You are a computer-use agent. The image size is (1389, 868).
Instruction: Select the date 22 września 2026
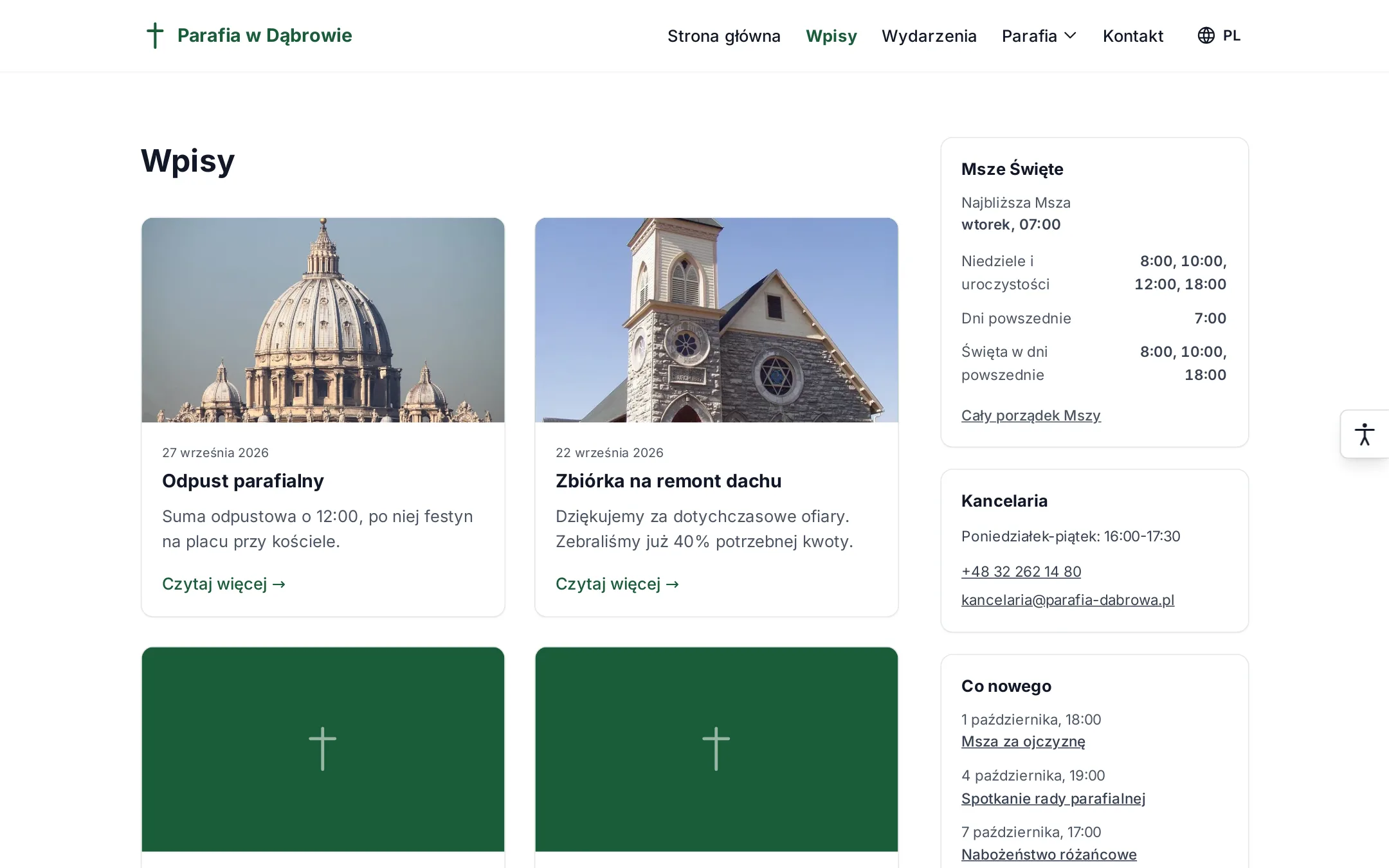click(x=610, y=453)
